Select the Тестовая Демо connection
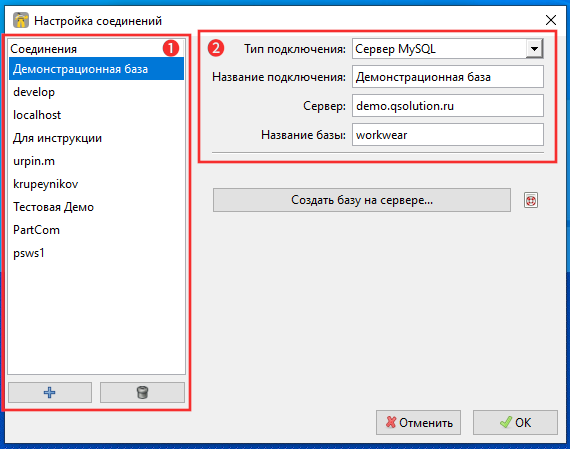This screenshot has height=449, width=570. 96,207
